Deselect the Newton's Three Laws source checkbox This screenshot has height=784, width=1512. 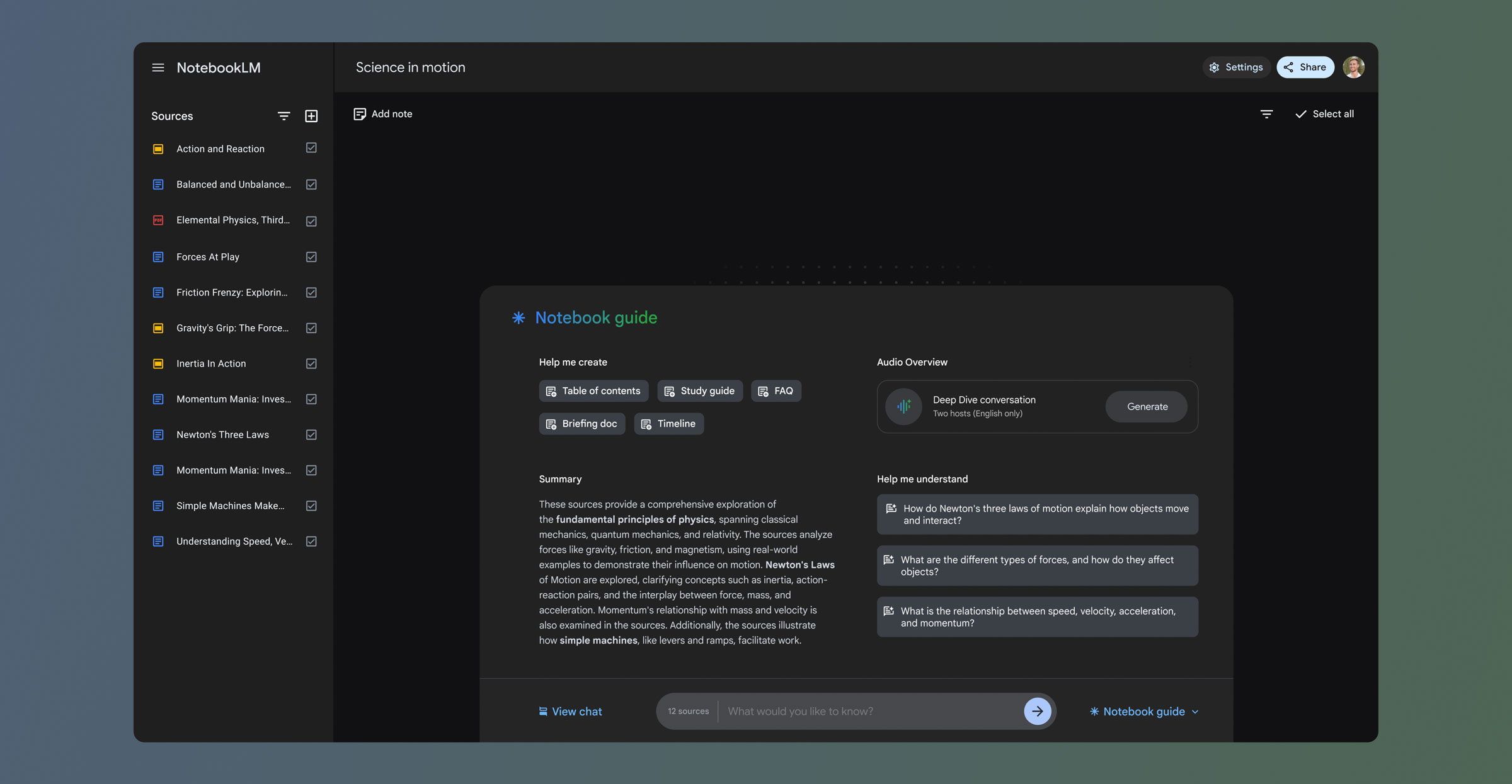[x=311, y=435]
